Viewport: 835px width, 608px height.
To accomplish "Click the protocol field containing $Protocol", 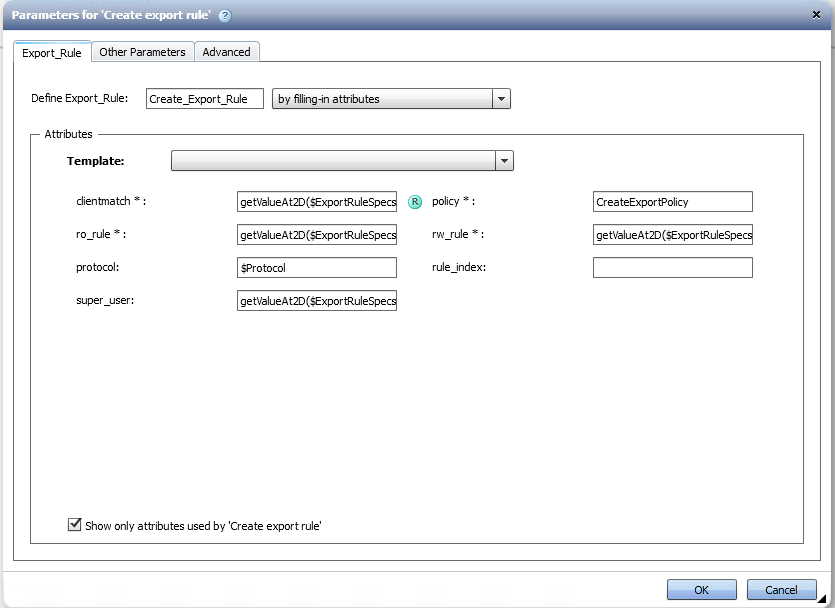I will (316, 267).
